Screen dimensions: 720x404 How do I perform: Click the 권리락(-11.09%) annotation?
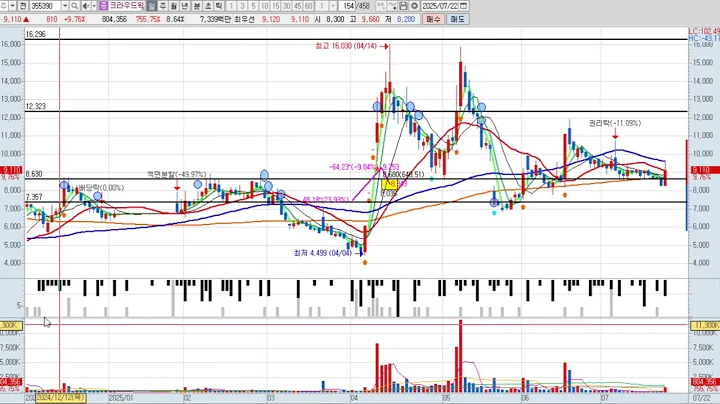click(x=615, y=123)
